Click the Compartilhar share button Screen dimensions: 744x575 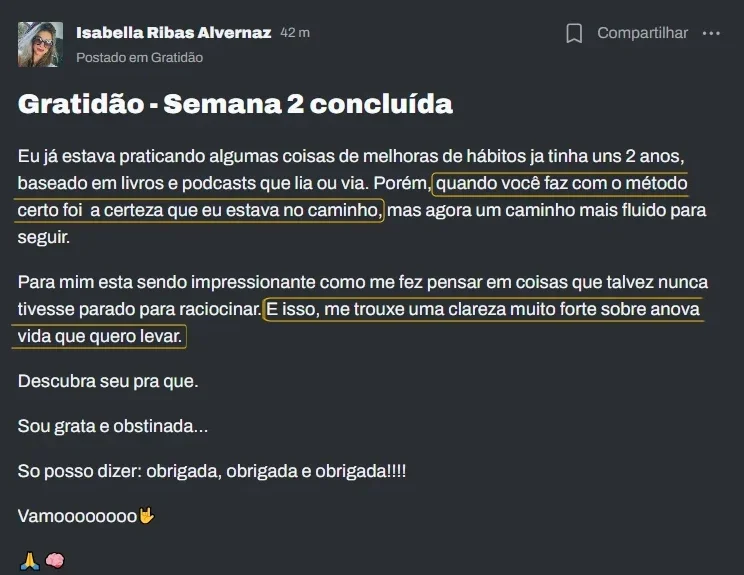click(x=642, y=33)
